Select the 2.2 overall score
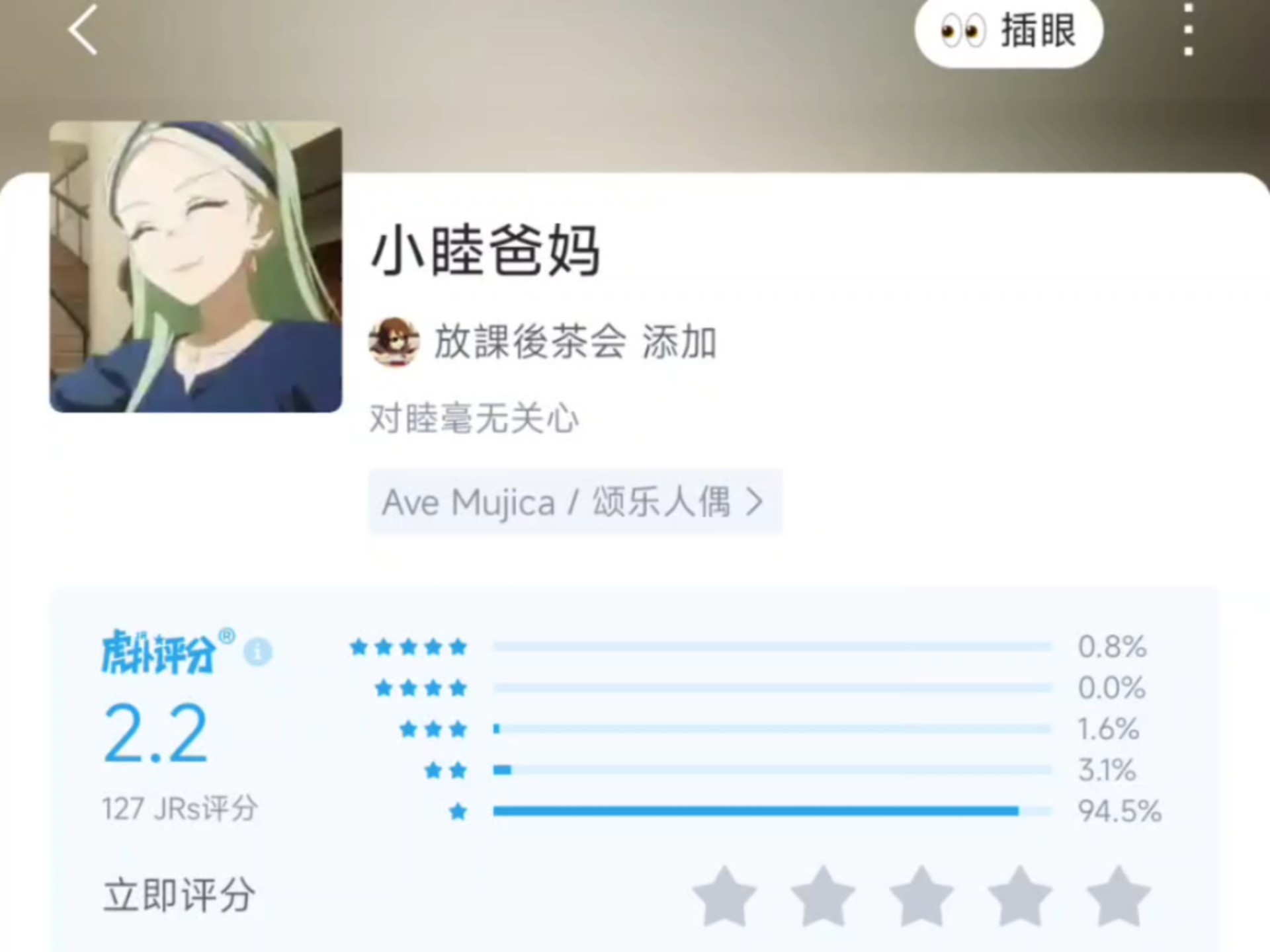The image size is (1270, 952). [x=156, y=733]
